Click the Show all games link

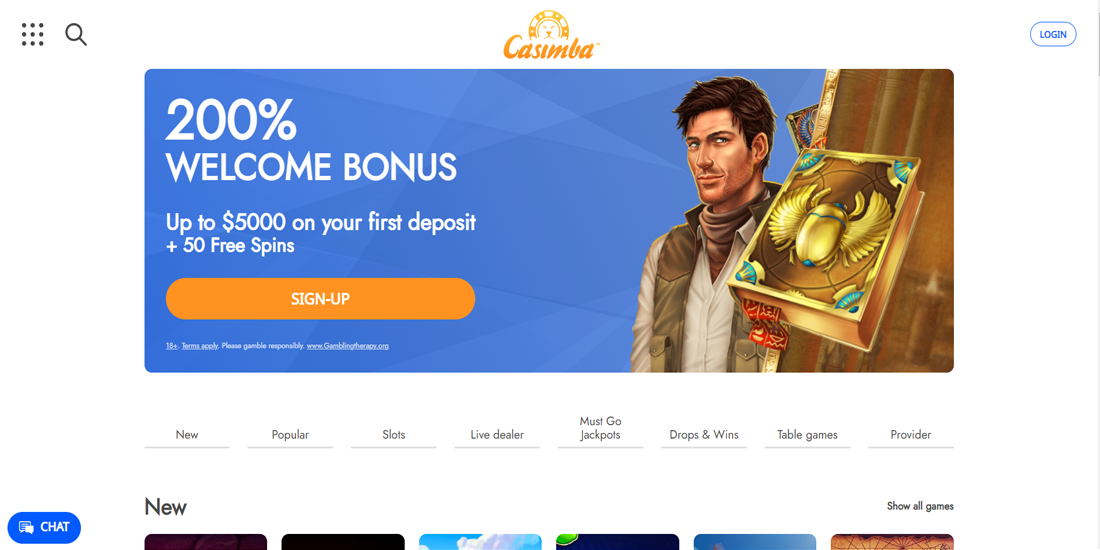click(x=920, y=507)
